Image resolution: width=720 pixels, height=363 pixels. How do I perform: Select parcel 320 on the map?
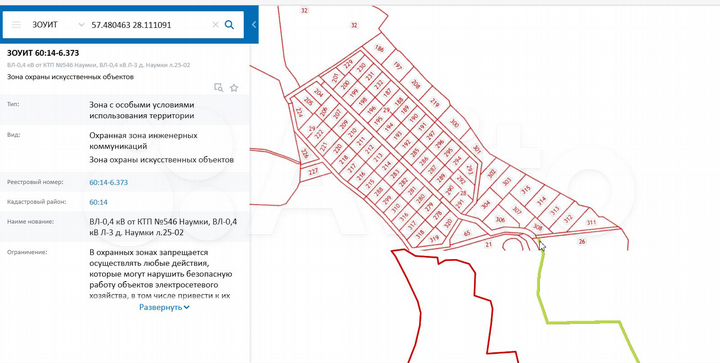(448, 223)
